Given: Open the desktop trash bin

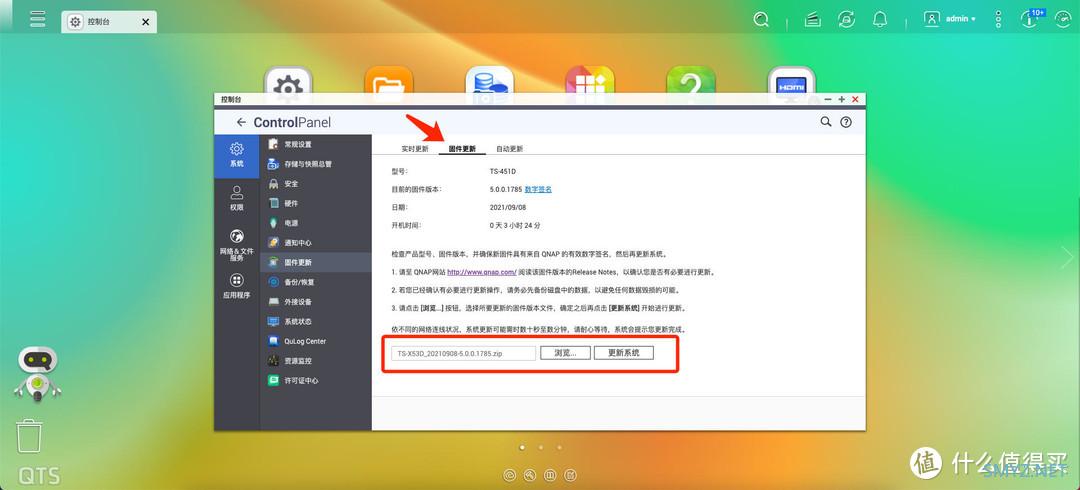Looking at the screenshot, I should [30, 436].
